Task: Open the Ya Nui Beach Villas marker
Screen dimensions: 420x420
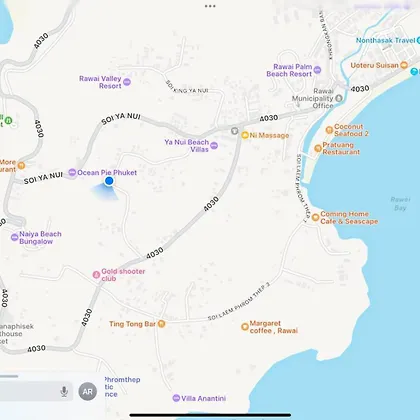Action: [214, 145]
